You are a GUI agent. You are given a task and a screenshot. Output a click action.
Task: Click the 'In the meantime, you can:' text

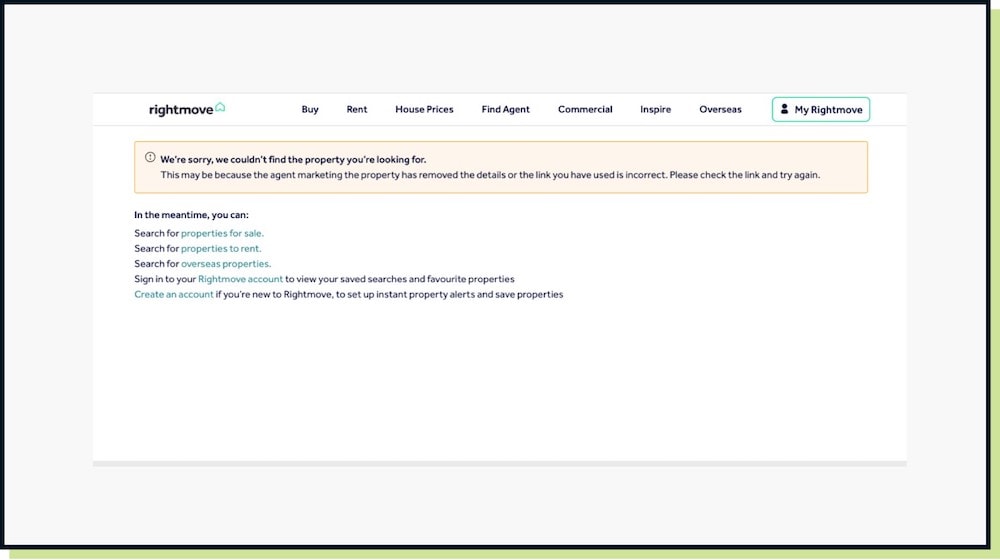(x=191, y=215)
